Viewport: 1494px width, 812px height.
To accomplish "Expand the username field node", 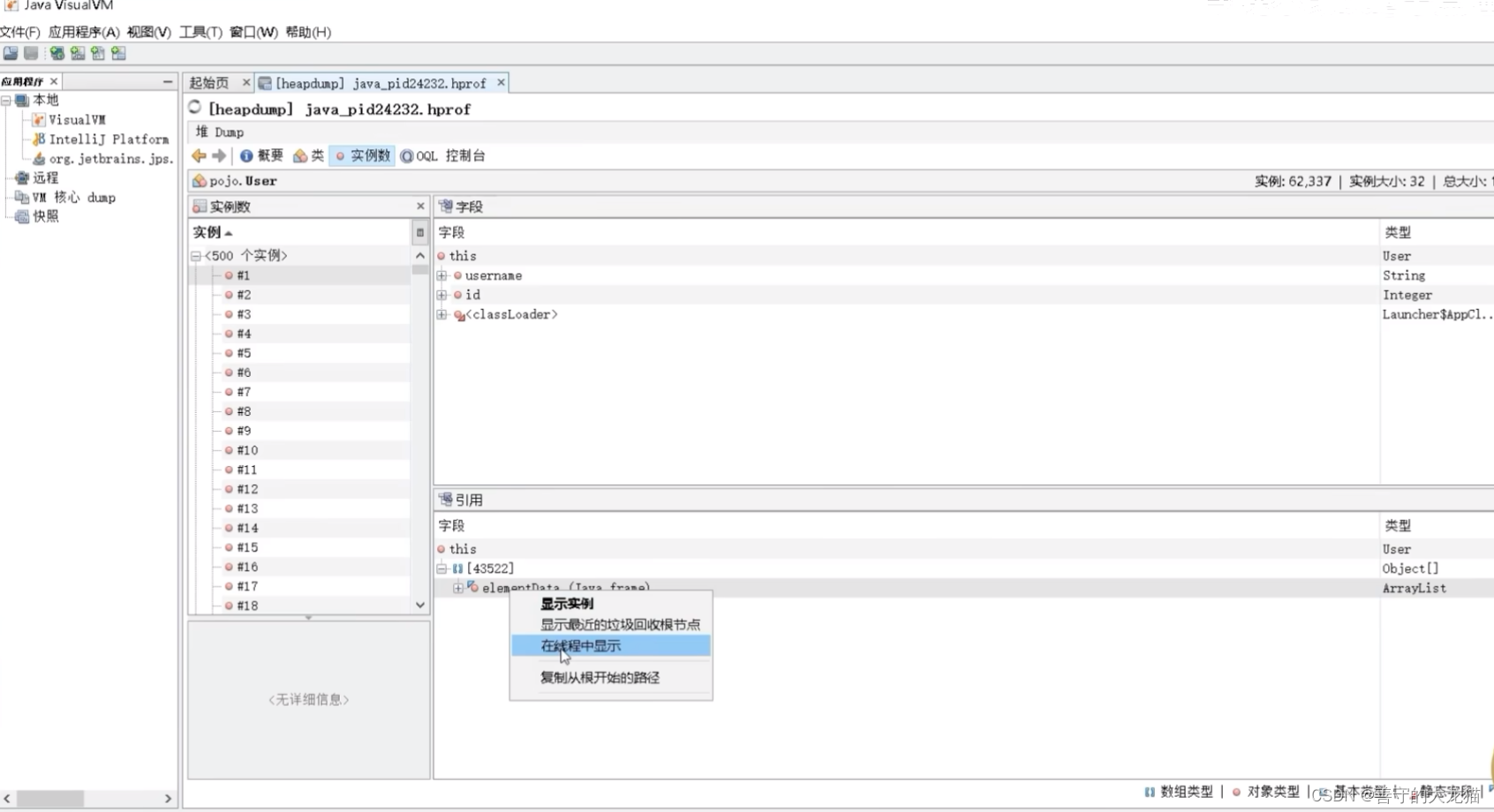I will [x=442, y=275].
